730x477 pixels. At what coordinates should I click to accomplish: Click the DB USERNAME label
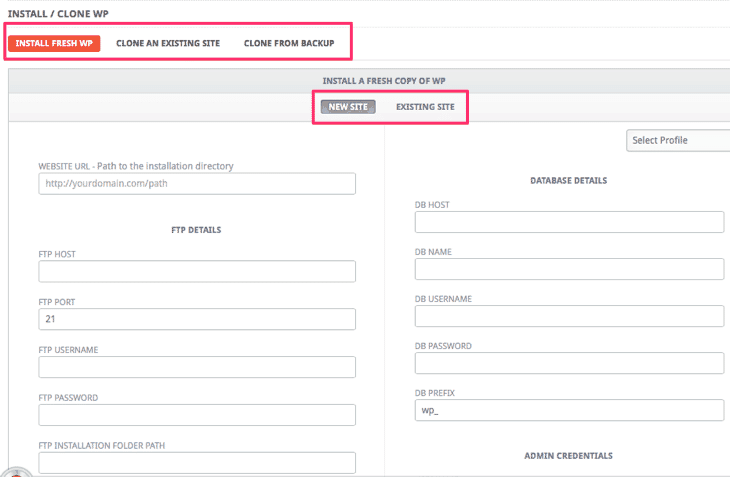point(443,299)
